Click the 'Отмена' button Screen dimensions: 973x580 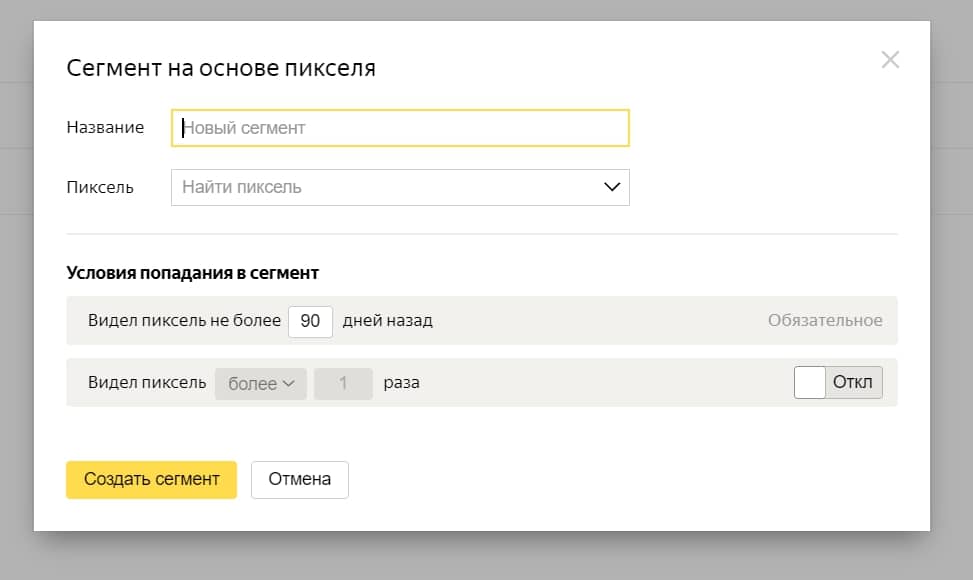[x=299, y=479]
